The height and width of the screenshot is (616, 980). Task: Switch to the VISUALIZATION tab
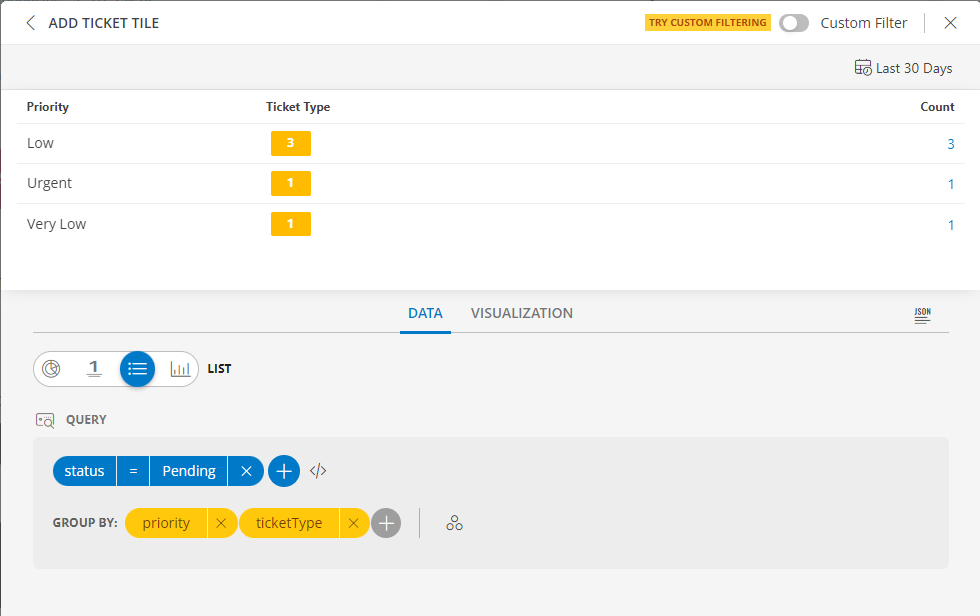tap(521, 313)
